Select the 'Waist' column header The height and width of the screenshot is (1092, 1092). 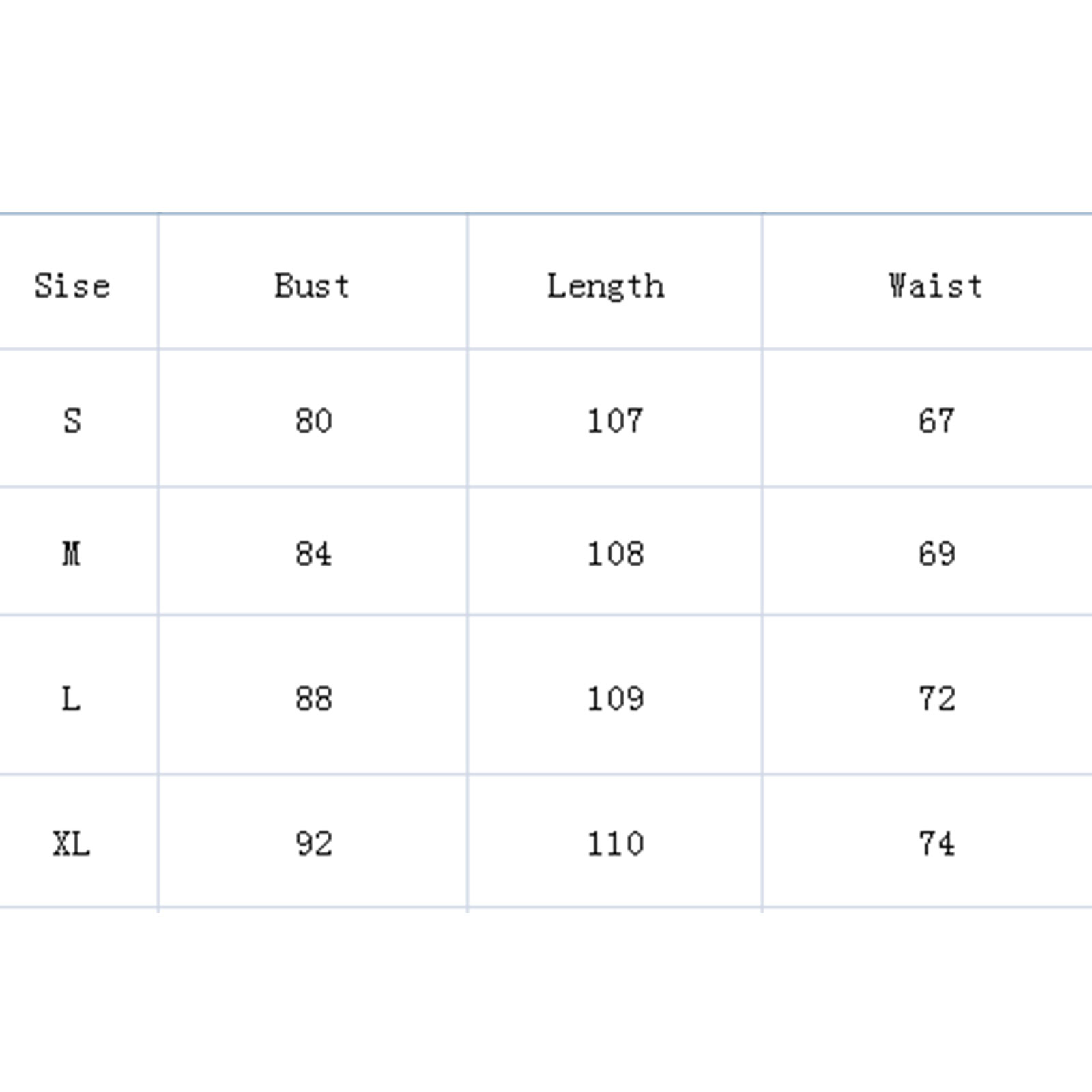[936, 285]
